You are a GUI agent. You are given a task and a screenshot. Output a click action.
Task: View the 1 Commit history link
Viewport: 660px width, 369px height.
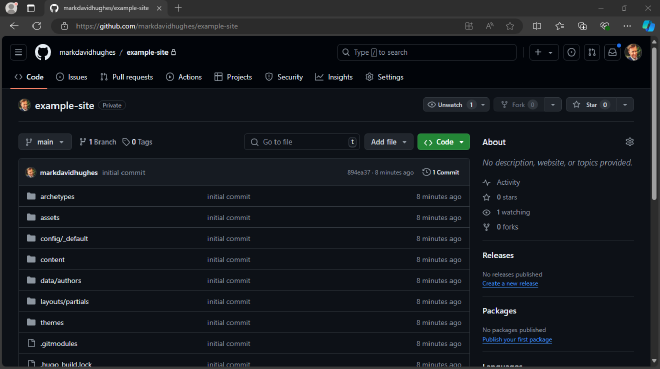[x=441, y=173]
